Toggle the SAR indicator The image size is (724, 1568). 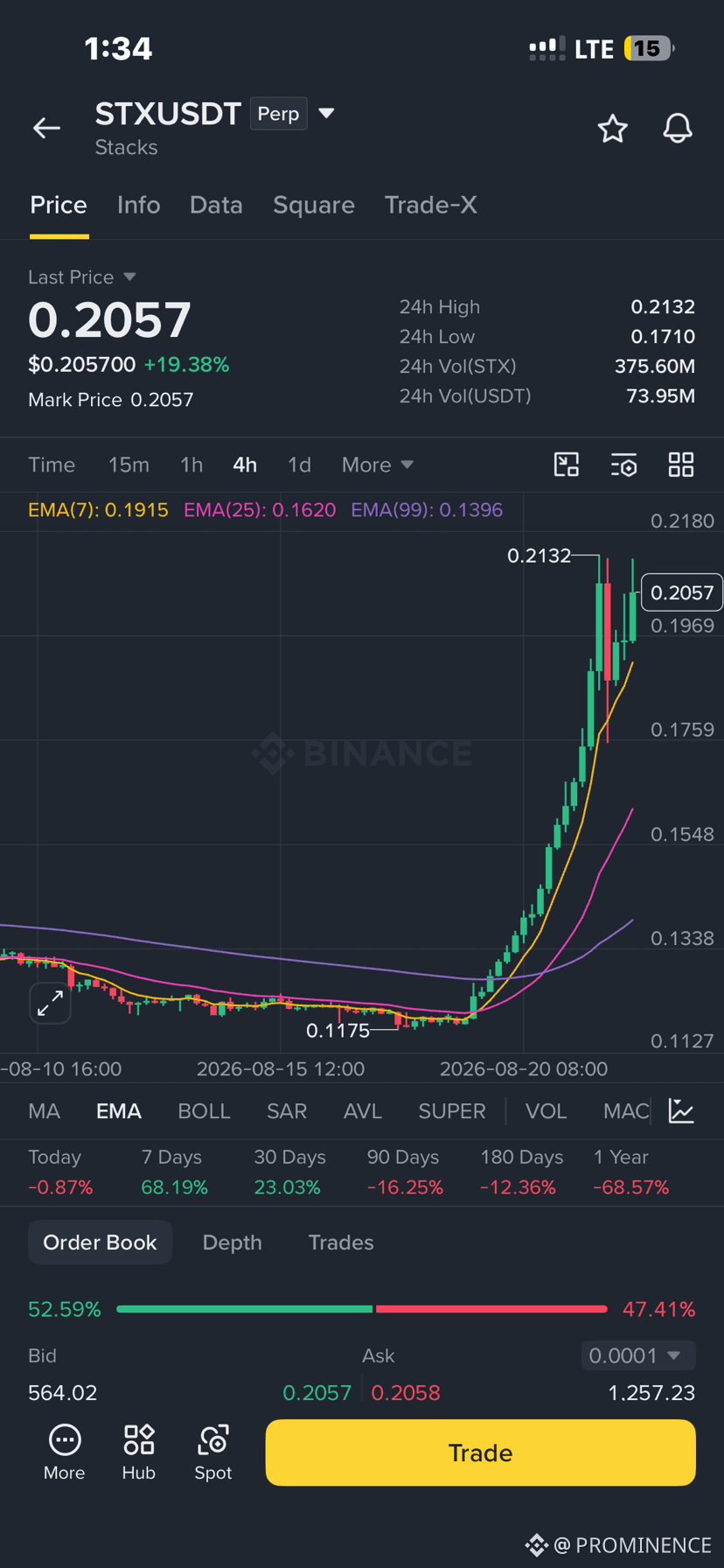(x=287, y=1111)
